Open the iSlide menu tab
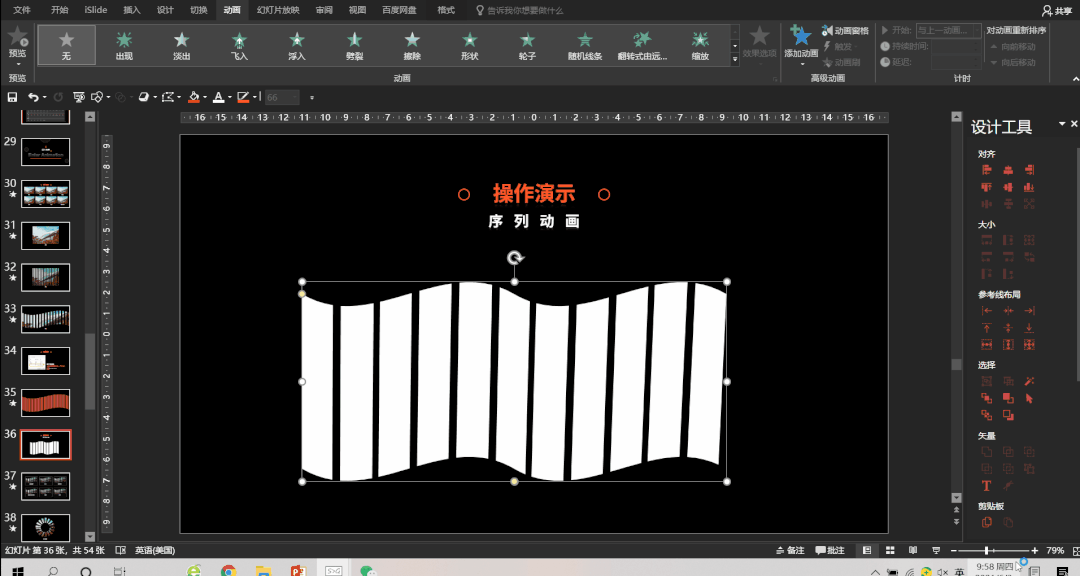Viewport: 1080px width, 576px height. tap(95, 11)
